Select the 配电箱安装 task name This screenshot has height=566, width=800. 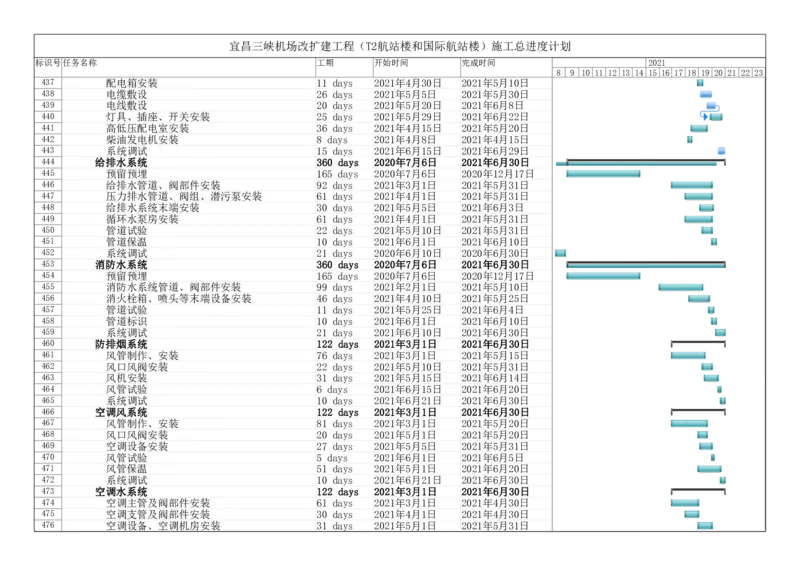coord(131,83)
